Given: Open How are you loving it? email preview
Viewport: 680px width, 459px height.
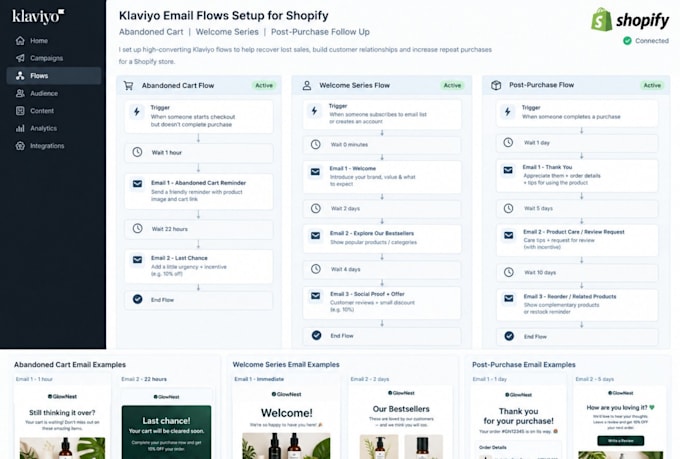Looking at the screenshot, I should coord(620,423).
